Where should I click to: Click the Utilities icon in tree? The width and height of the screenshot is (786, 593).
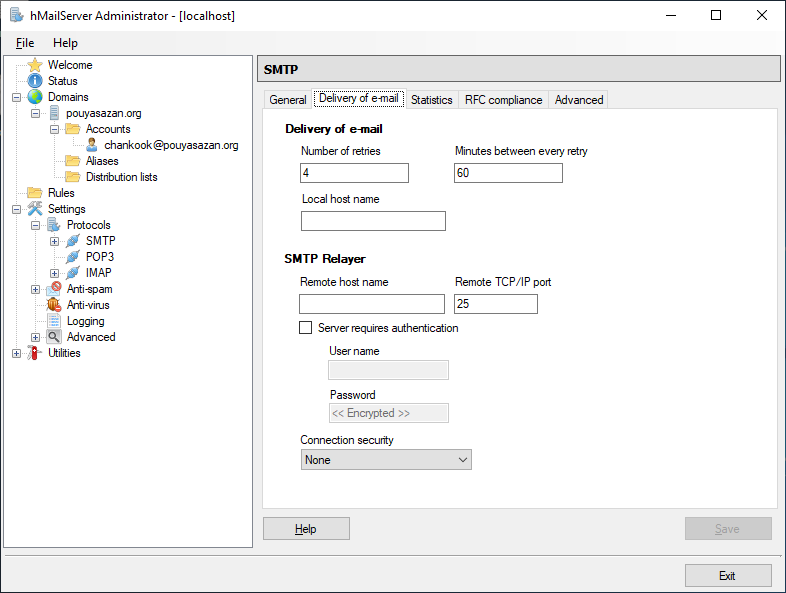click(35, 353)
